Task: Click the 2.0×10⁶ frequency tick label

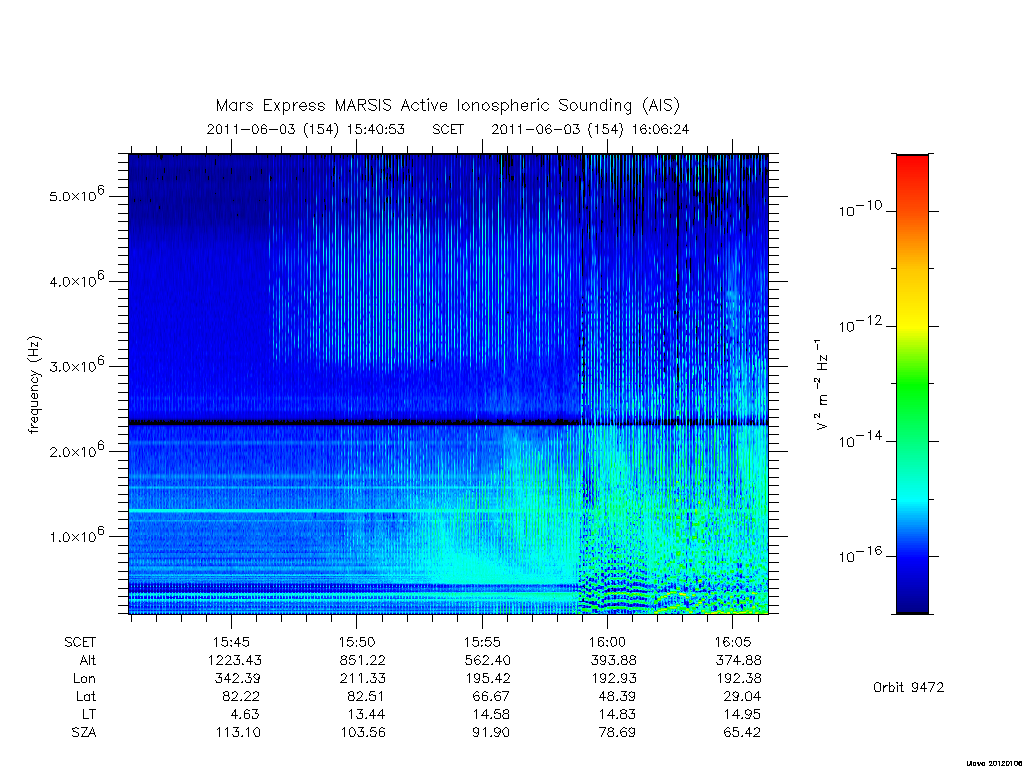Action: (76, 449)
